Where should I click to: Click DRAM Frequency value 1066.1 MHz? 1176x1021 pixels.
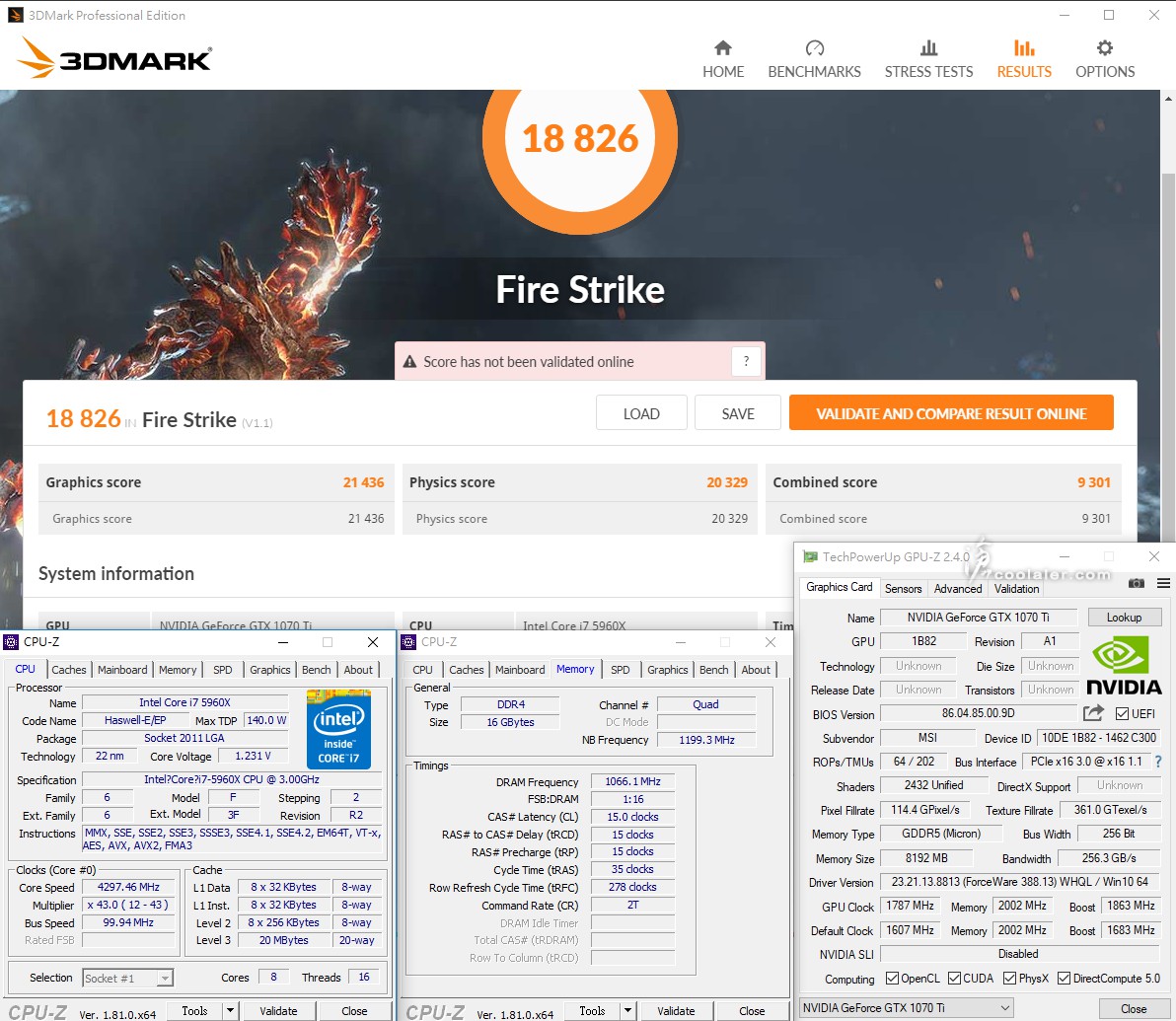[633, 781]
